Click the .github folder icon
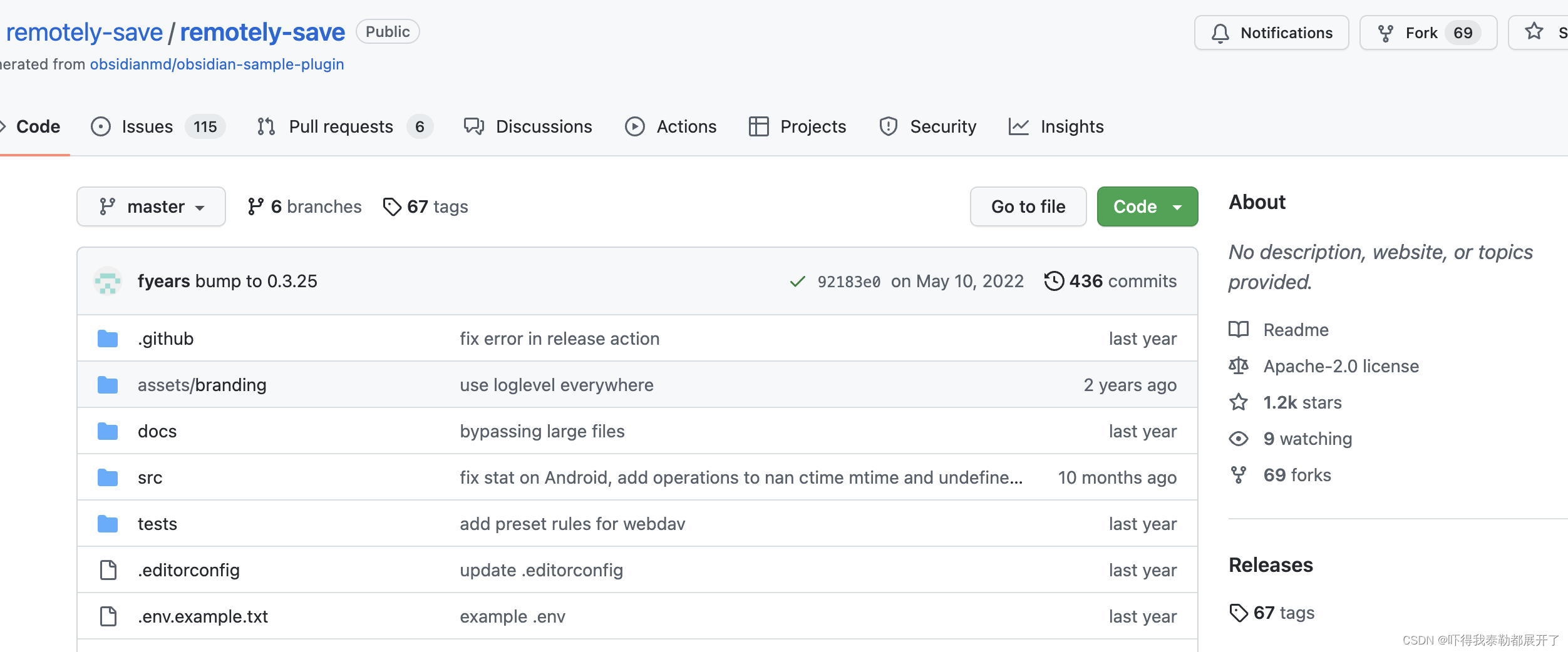1568x652 pixels. (108, 339)
